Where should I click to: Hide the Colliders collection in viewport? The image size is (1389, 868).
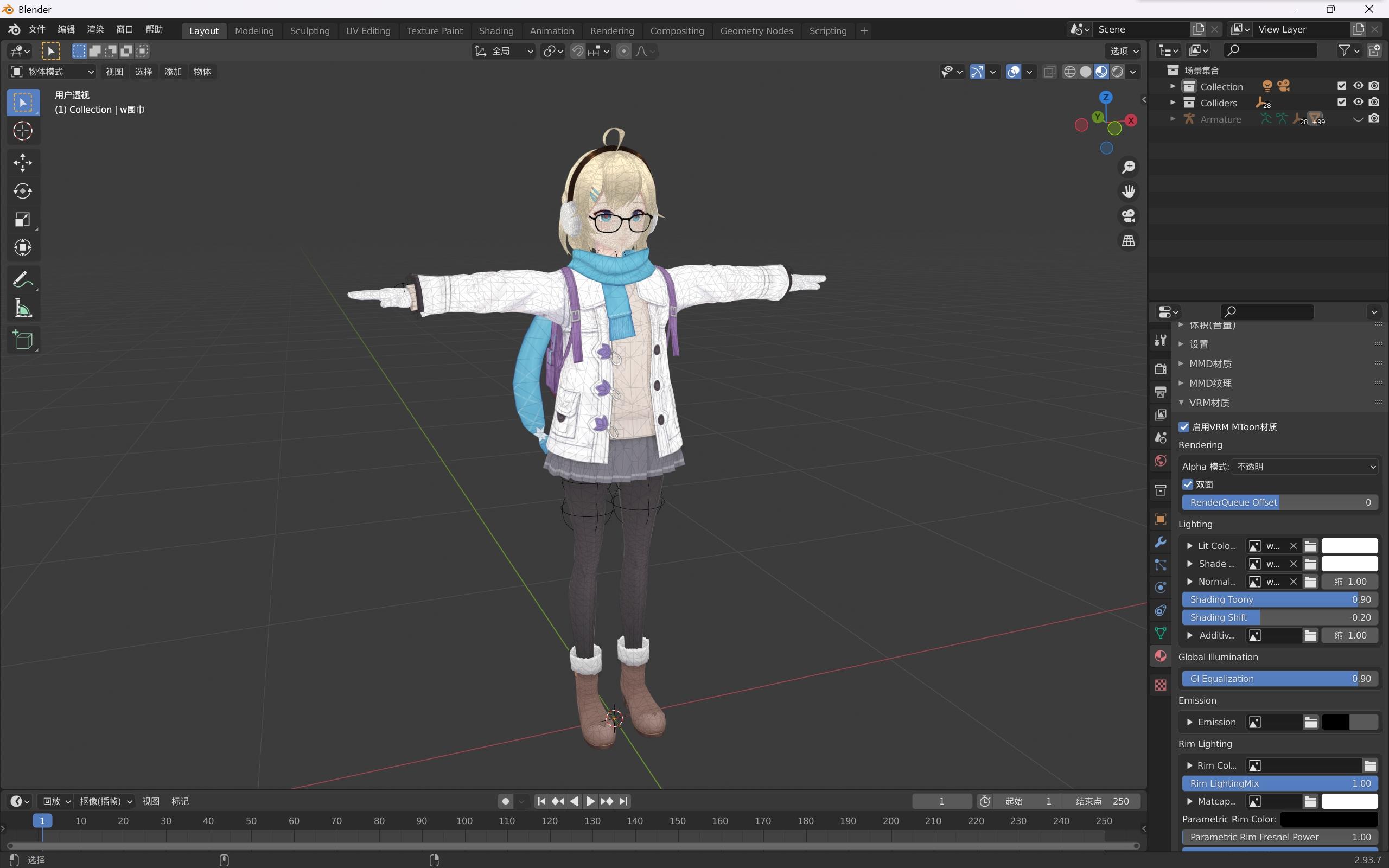pos(1358,102)
